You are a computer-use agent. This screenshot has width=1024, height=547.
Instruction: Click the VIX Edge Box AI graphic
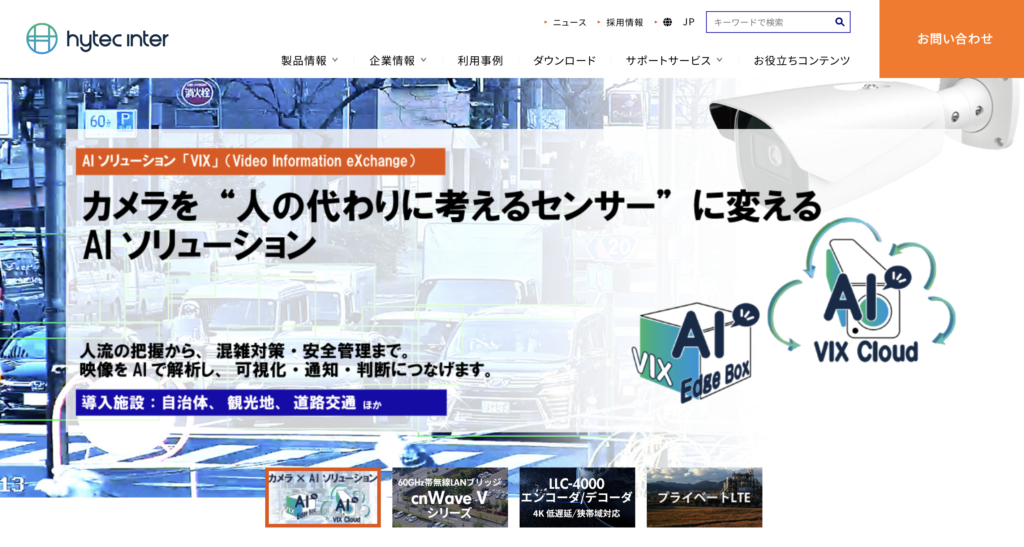coord(696,352)
